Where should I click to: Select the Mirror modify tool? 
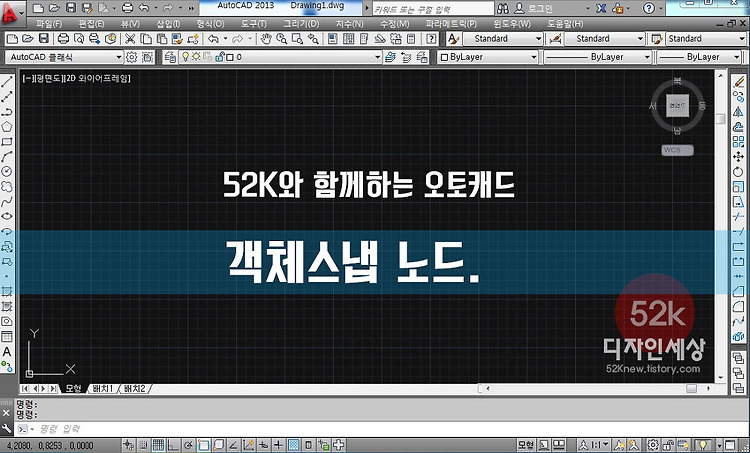coord(739,112)
